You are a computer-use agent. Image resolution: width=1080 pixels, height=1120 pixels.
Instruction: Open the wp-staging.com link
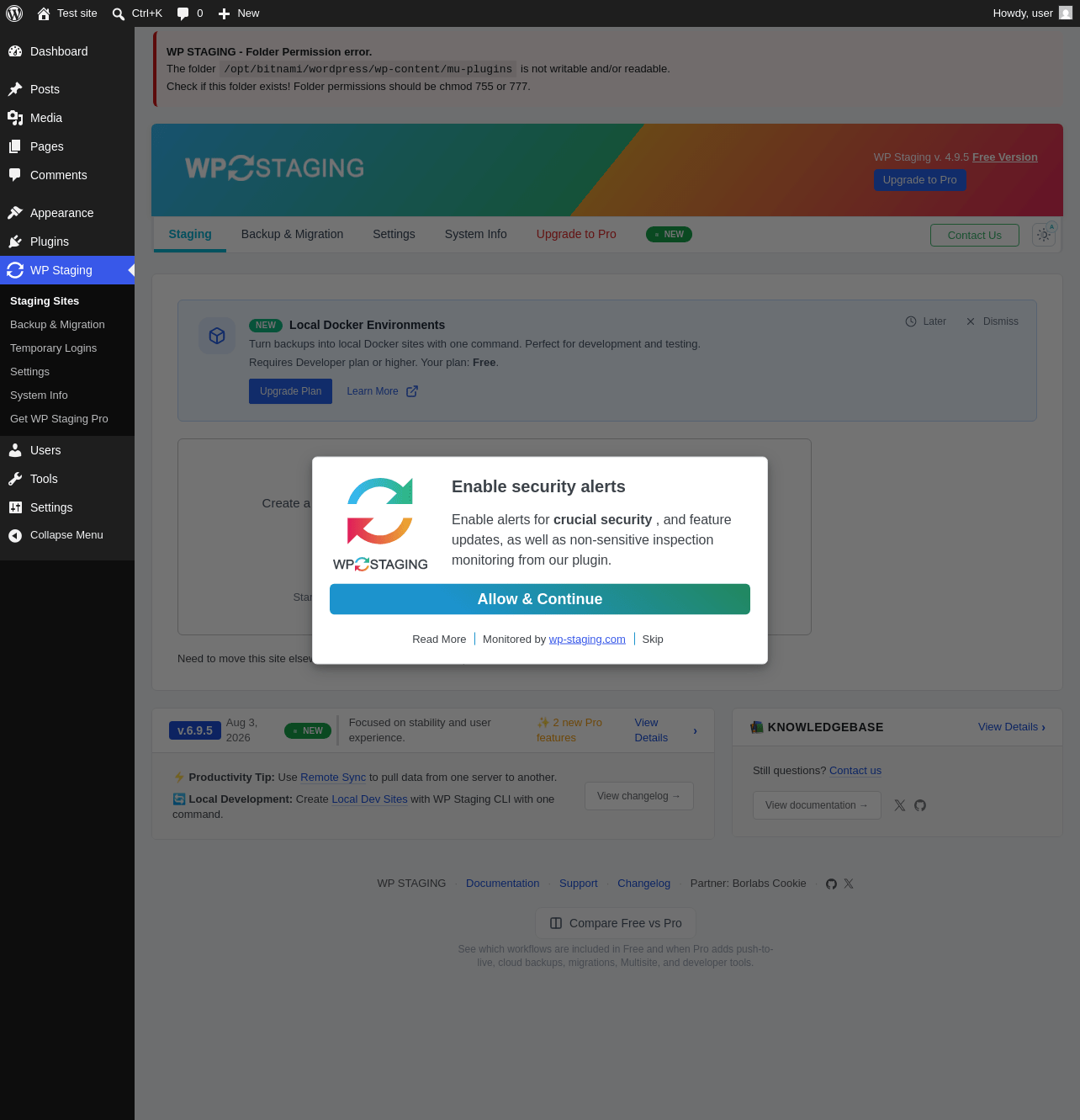(x=587, y=640)
